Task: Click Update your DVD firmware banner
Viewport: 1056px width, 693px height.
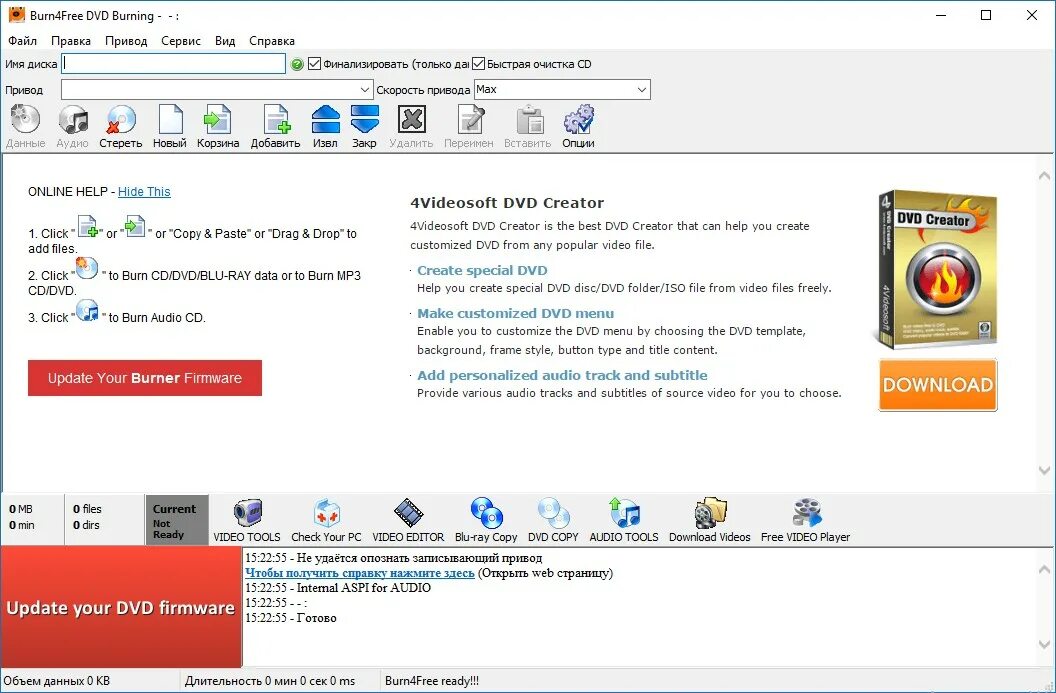Action: (x=121, y=607)
